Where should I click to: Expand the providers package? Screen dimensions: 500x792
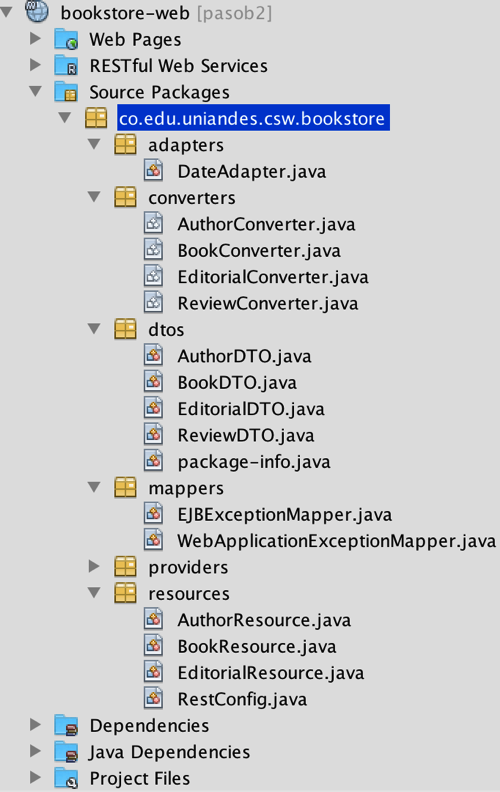pos(94,567)
